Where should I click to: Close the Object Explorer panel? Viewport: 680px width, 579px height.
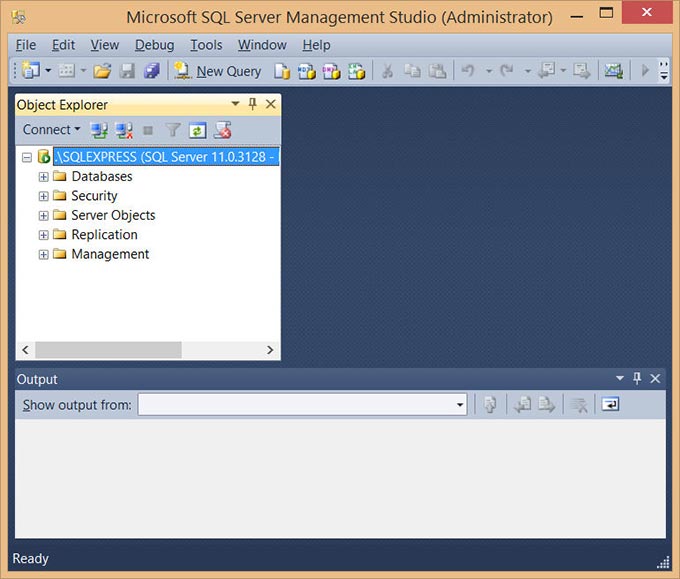point(271,104)
